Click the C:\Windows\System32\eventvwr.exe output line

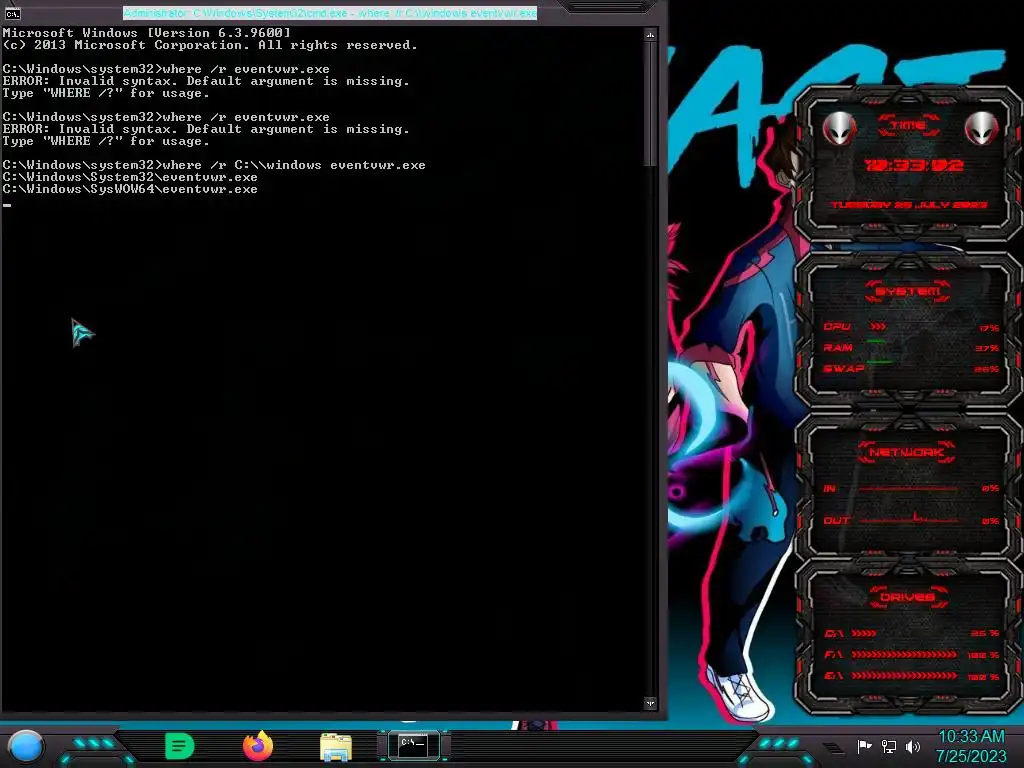click(130, 177)
